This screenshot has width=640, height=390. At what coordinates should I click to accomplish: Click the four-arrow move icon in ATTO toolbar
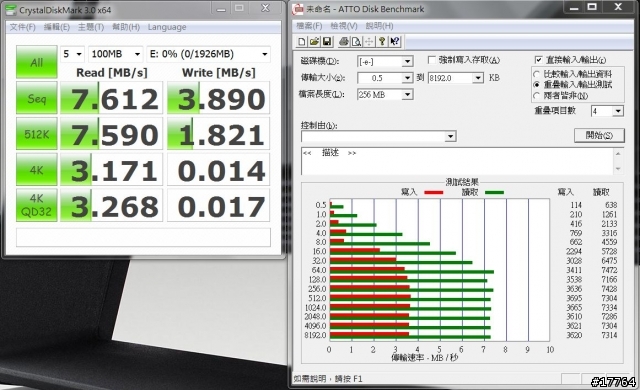click(x=369, y=42)
